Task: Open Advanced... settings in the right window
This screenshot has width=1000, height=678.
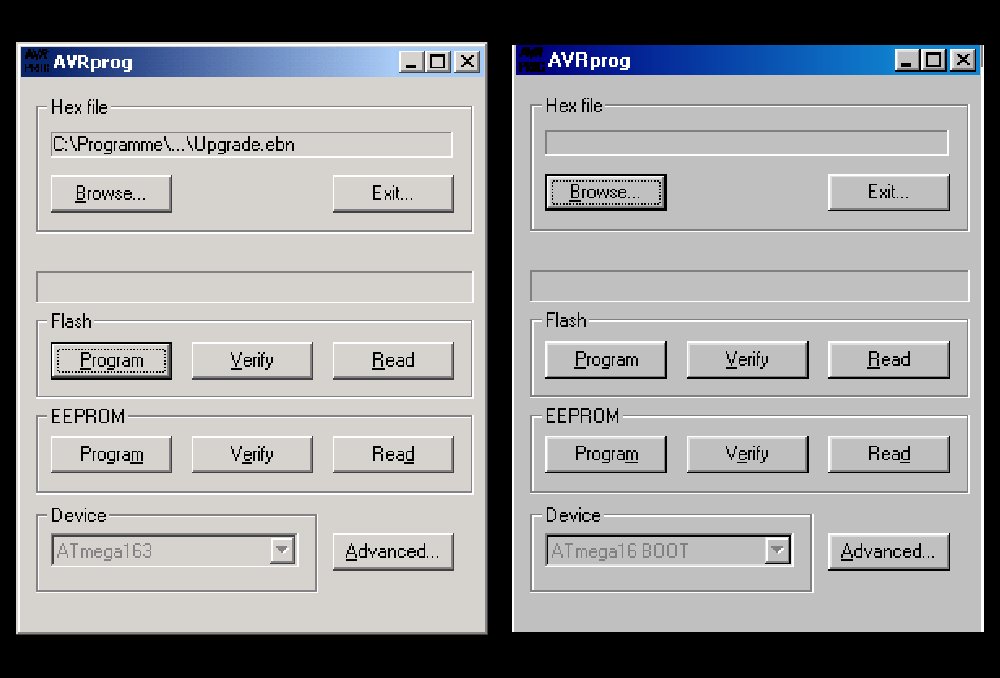Action: [888, 552]
